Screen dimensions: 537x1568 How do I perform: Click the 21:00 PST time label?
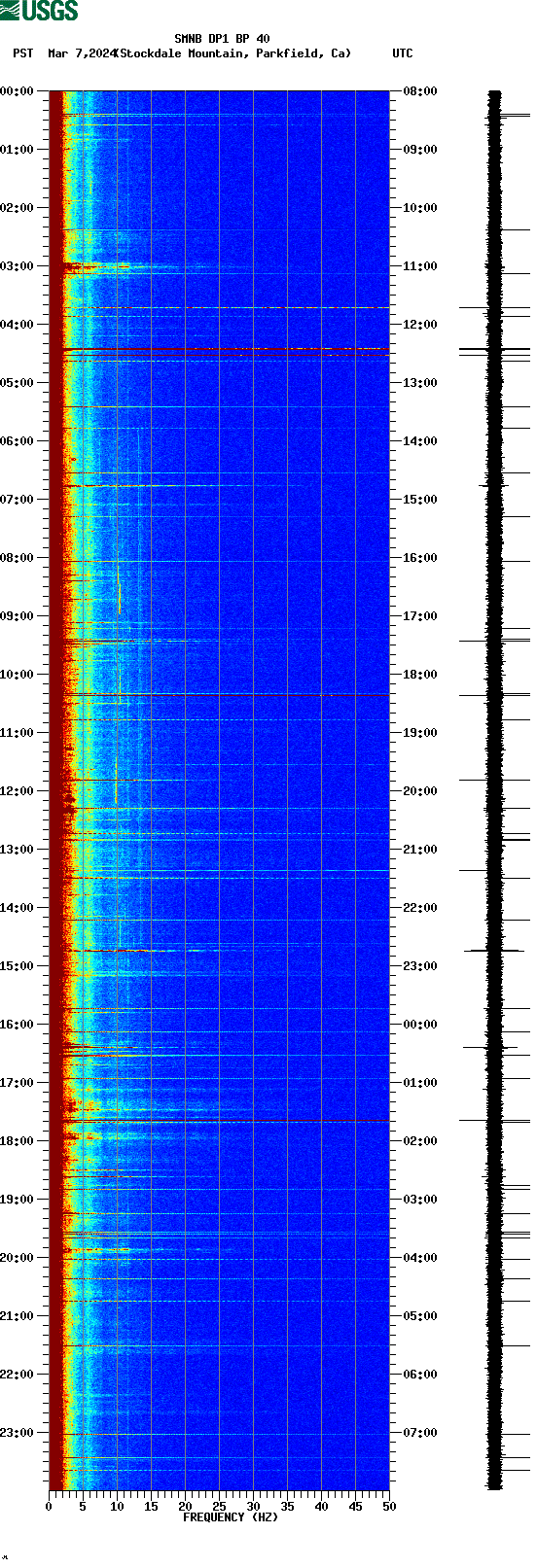[18, 1316]
